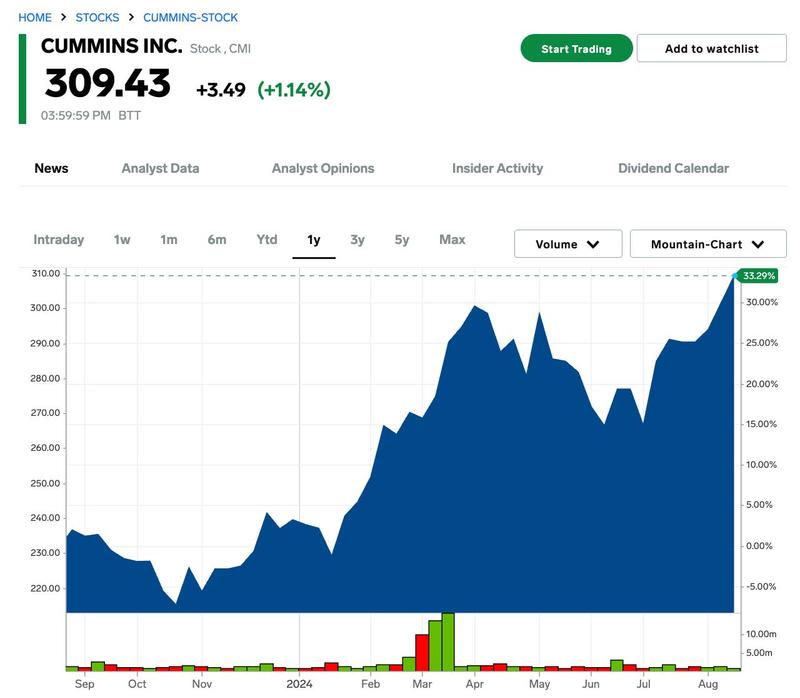
Task: Click the green 33.29% price marker
Action: tap(759, 275)
